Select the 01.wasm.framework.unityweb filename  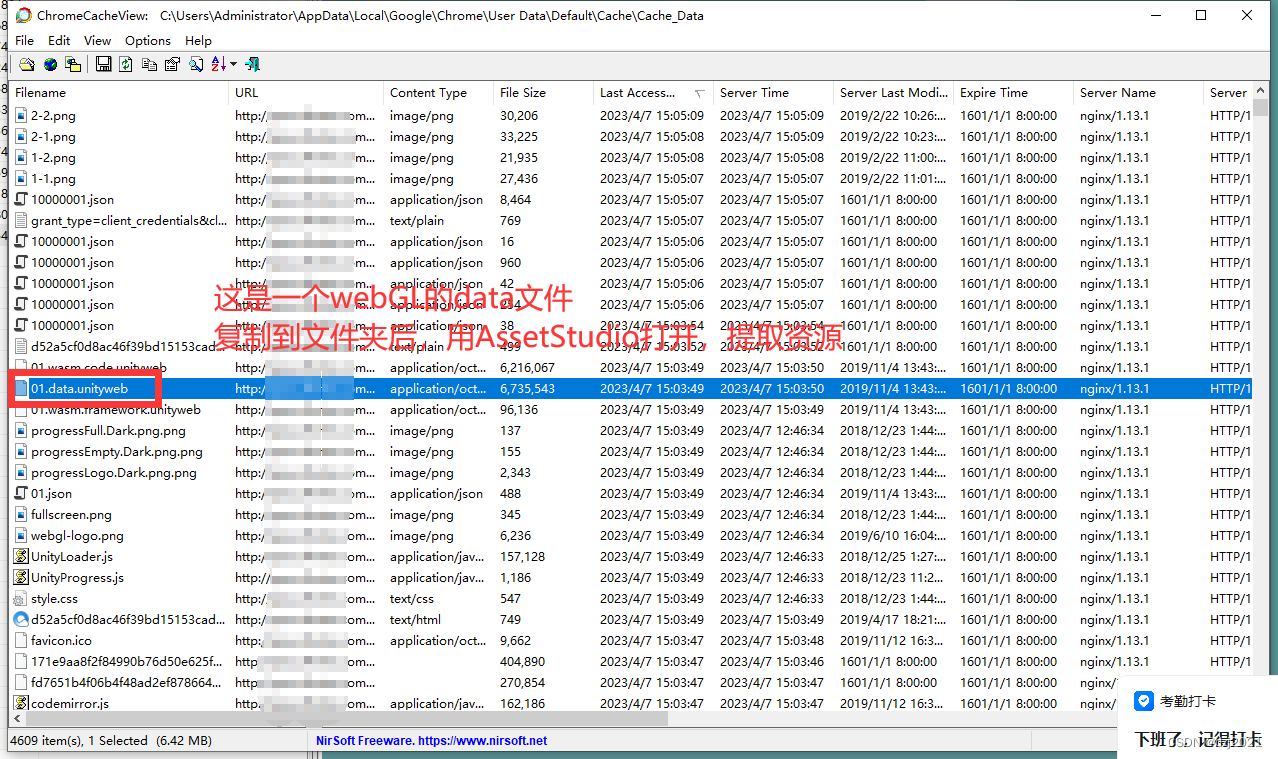pyautogui.click(x=116, y=409)
